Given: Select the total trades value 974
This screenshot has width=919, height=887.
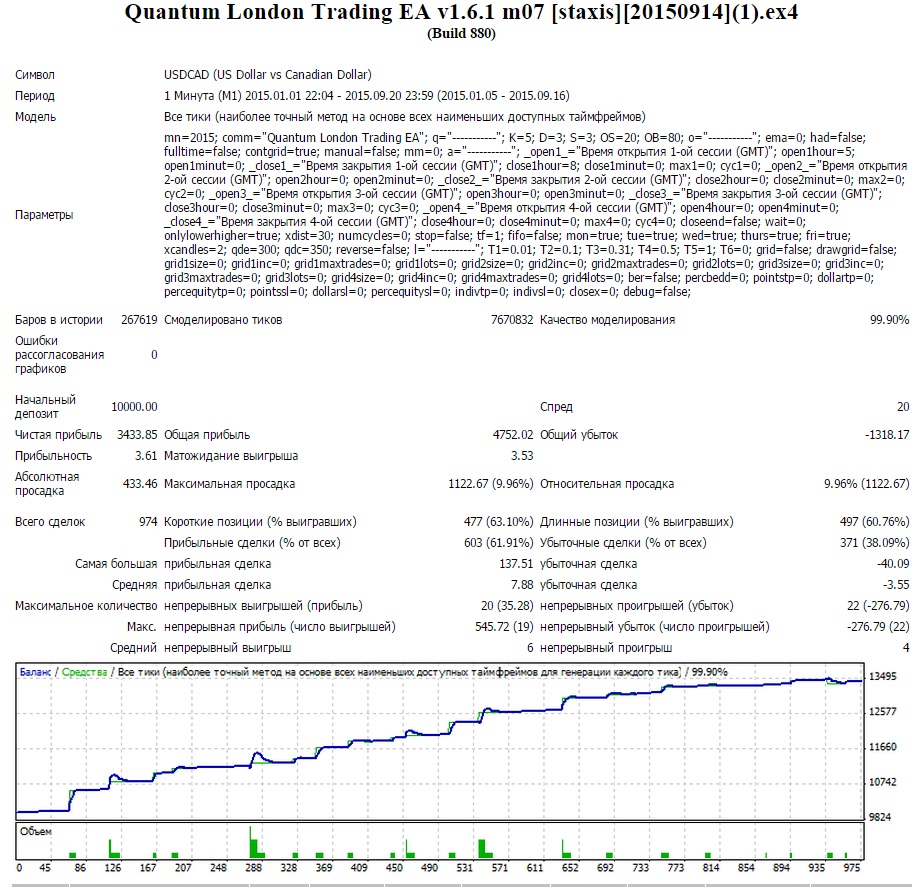Looking at the screenshot, I should (x=148, y=521).
